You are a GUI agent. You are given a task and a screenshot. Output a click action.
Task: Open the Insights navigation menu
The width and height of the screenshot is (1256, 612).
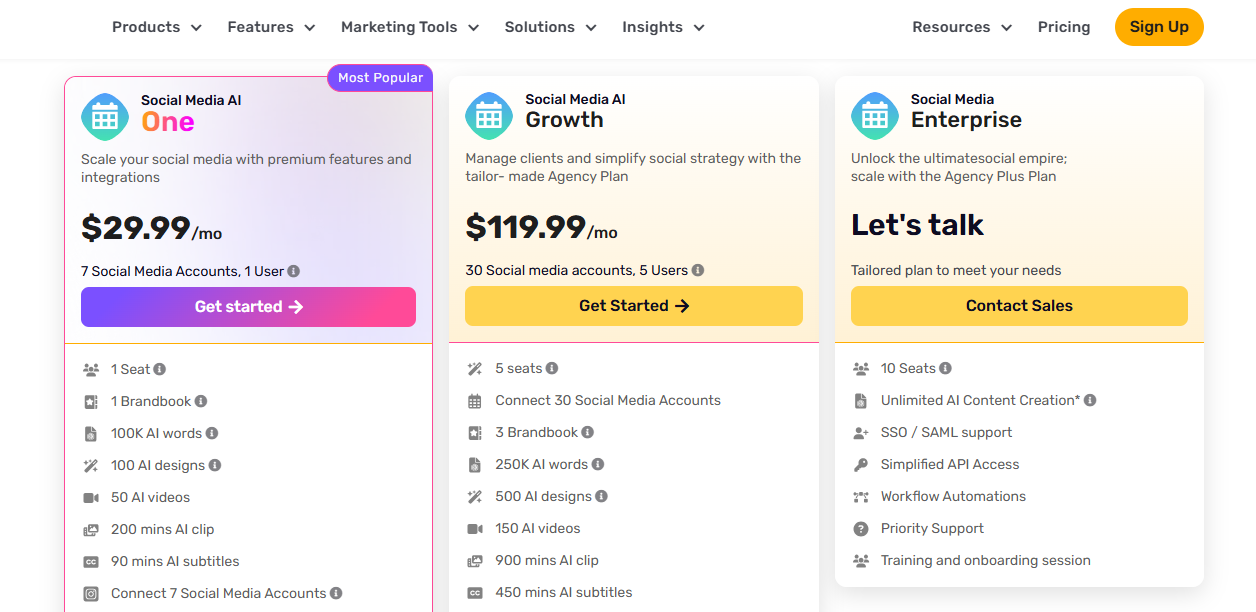tap(663, 27)
